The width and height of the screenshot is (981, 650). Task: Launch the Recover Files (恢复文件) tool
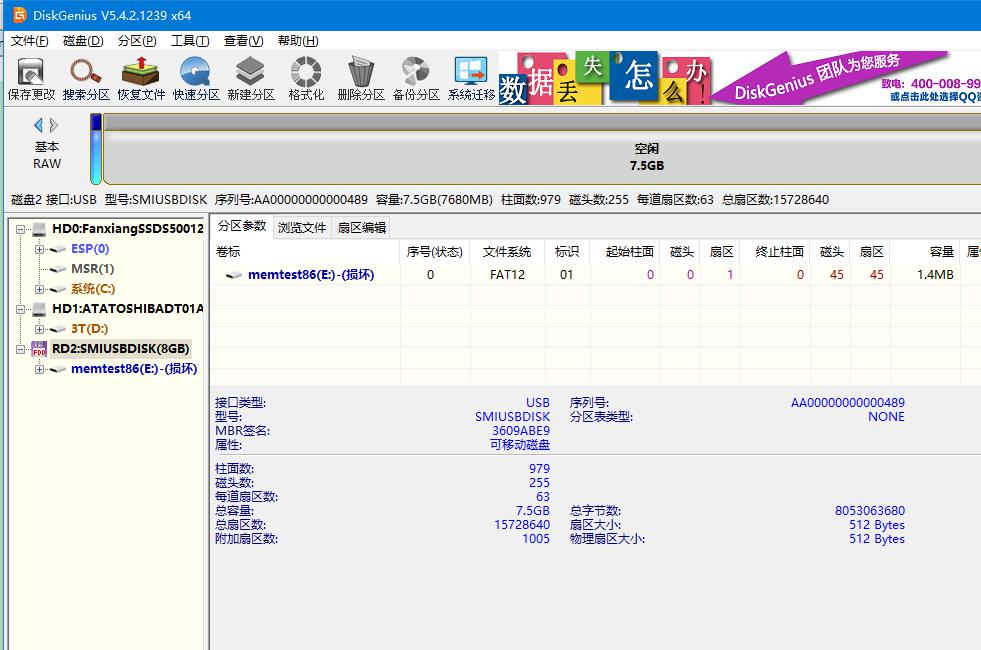(141, 79)
